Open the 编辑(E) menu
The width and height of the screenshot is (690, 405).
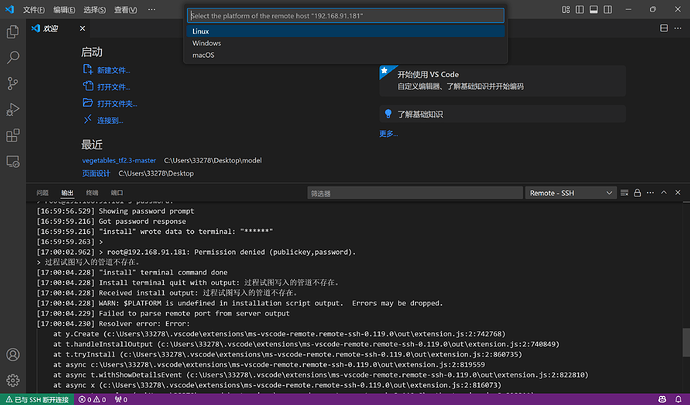point(64,10)
